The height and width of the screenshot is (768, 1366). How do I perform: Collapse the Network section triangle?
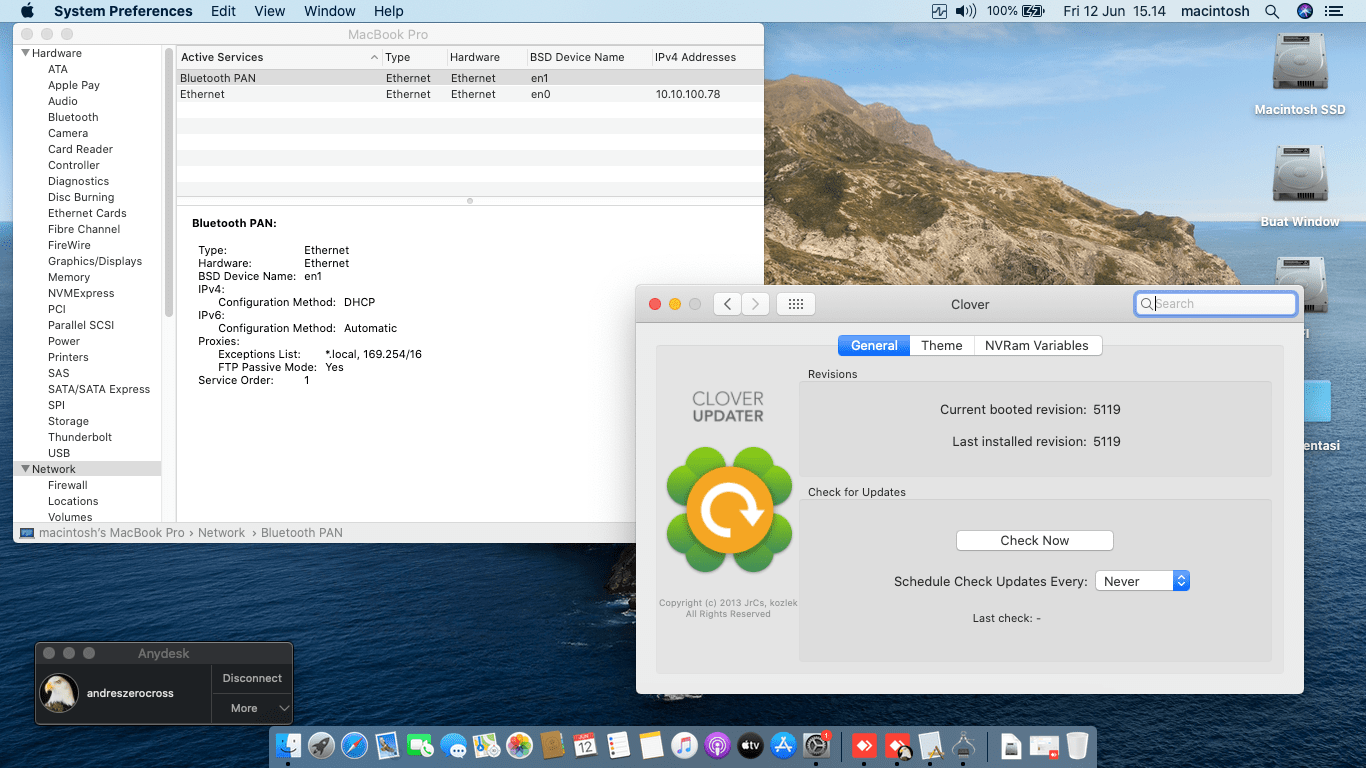coord(25,469)
